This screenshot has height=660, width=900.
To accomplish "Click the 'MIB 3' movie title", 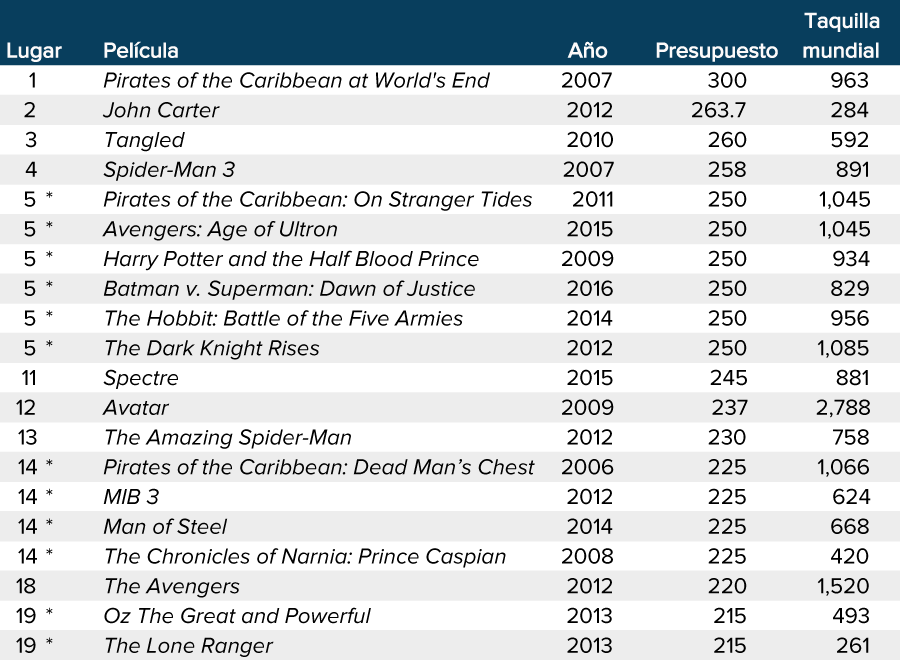I will pos(131,497).
